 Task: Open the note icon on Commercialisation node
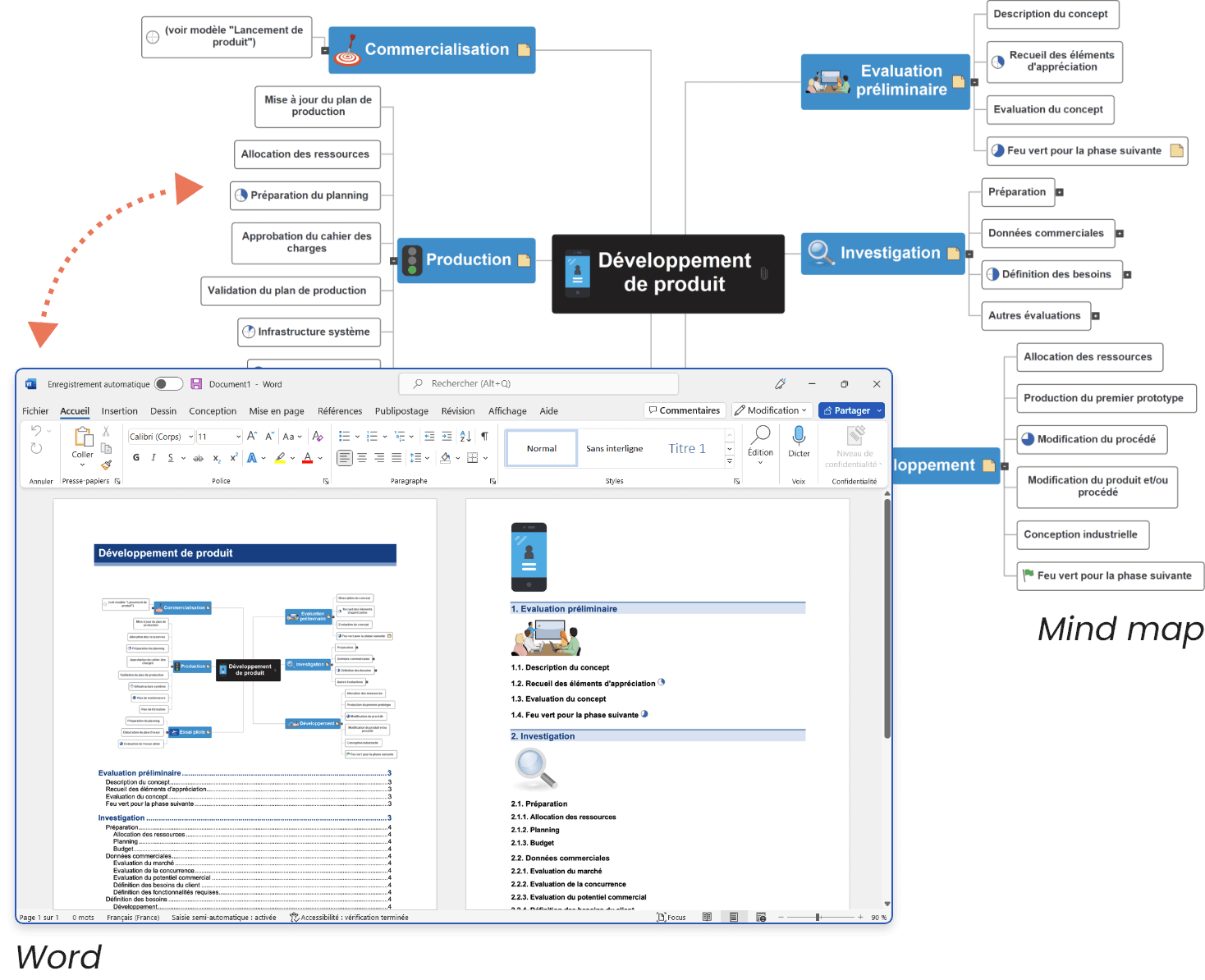524,50
